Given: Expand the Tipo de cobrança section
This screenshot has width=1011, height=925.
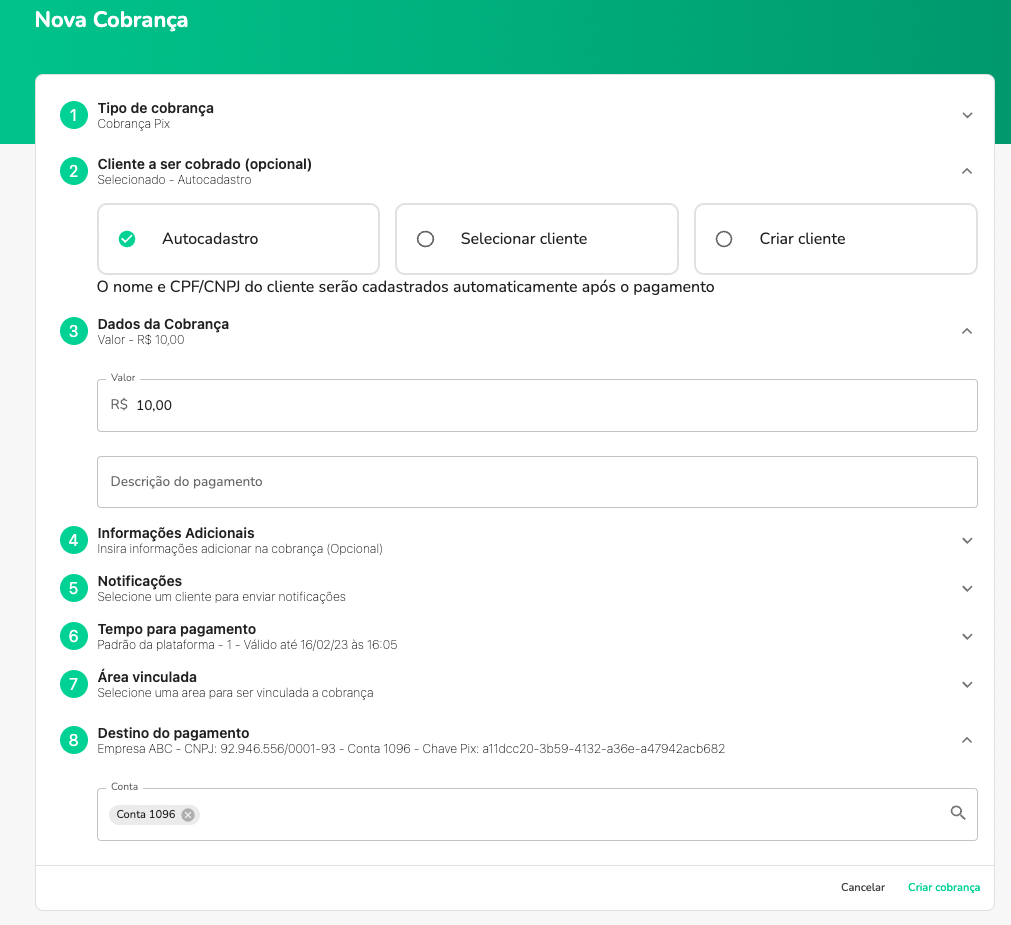Looking at the screenshot, I should (967, 115).
